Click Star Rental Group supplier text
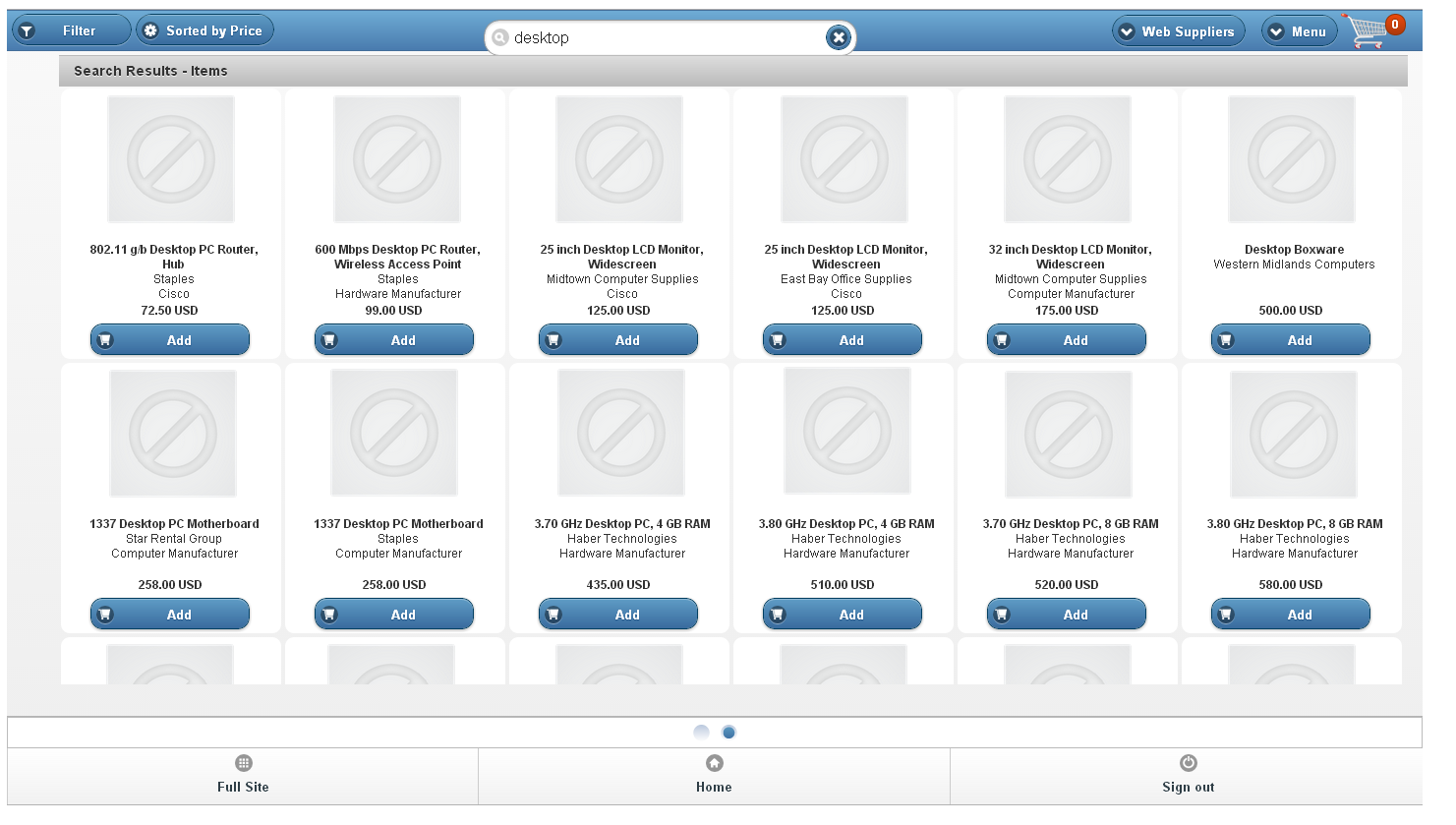1456x825 pixels. [174, 539]
